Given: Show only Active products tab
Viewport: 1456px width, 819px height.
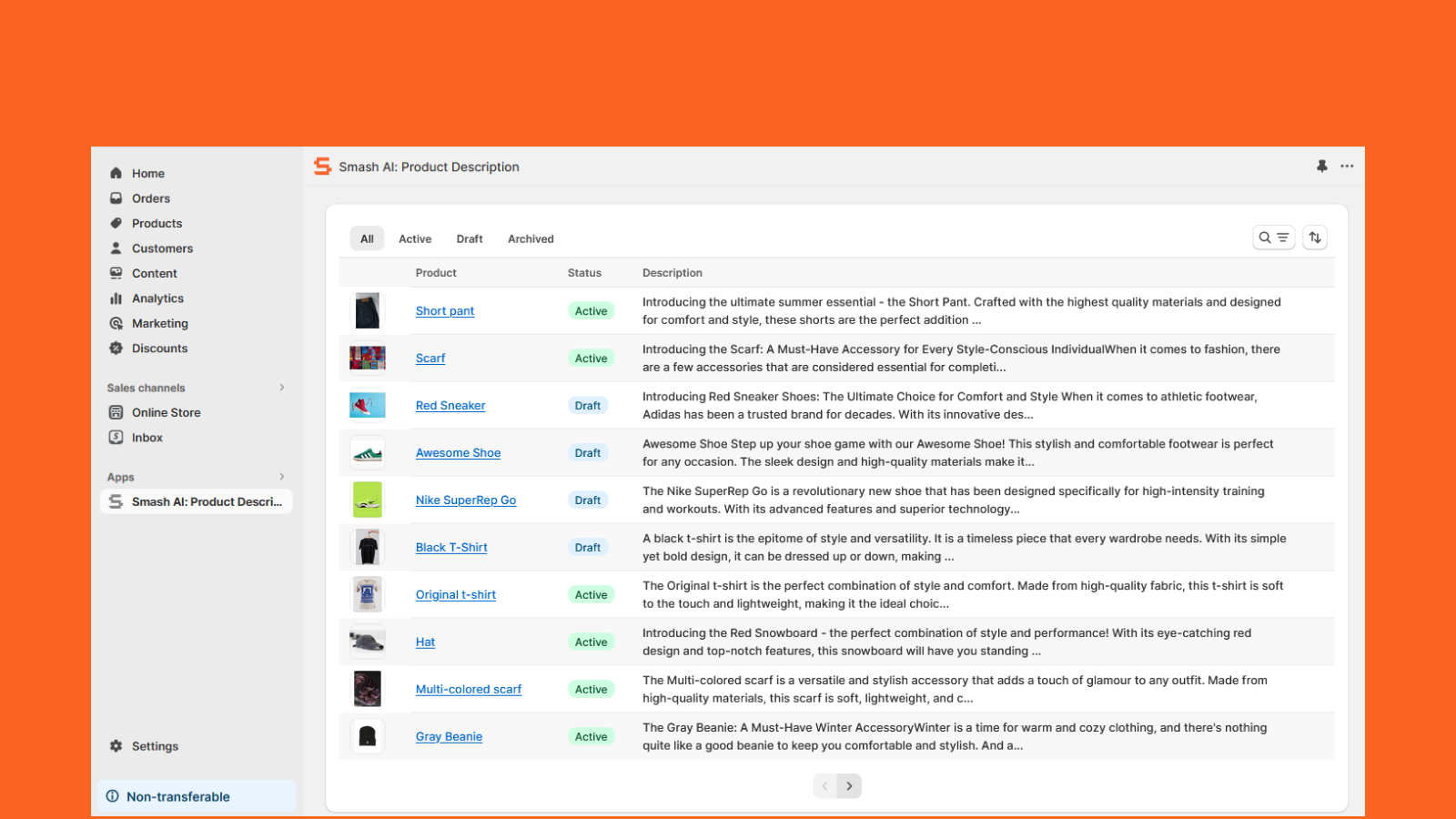Looking at the screenshot, I should (x=415, y=239).
